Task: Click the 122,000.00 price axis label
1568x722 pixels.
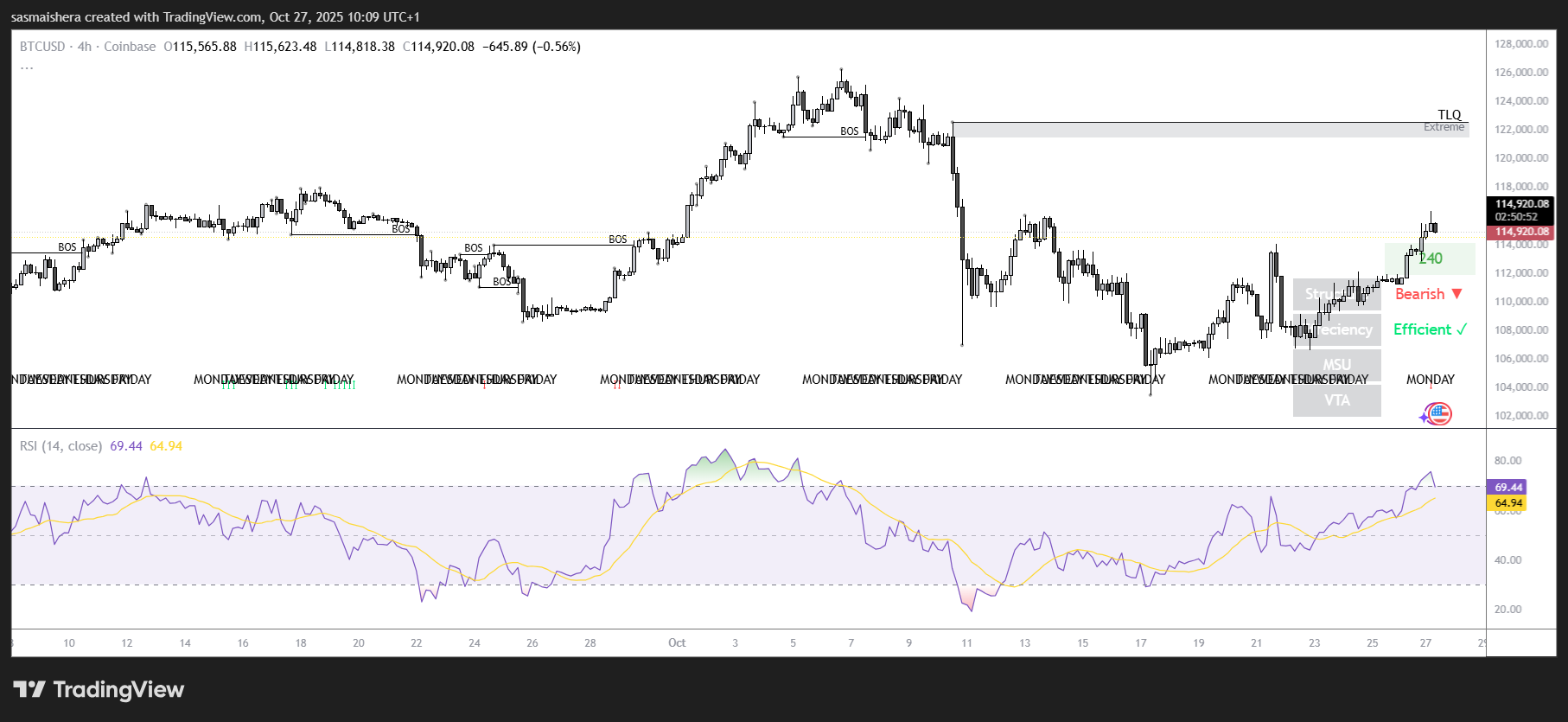Action: (x=1521, y=130)
